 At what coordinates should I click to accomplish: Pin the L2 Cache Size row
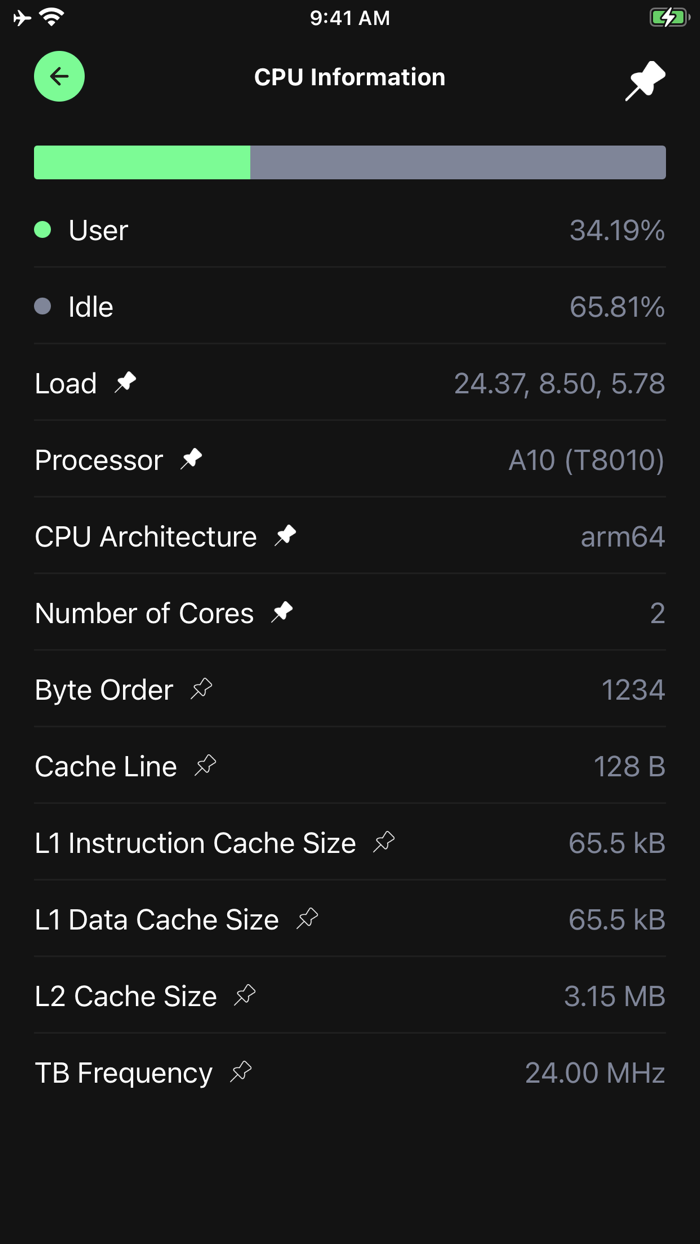pos(245,995)
